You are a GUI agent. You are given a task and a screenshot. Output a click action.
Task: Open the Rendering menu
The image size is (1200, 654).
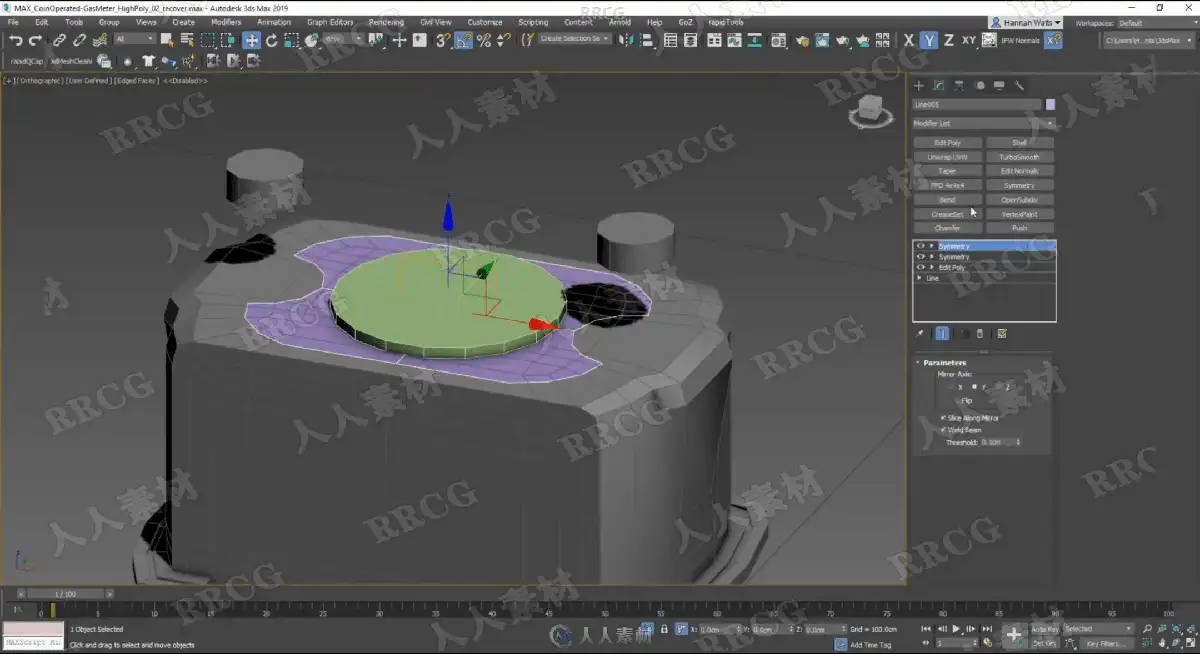tap(386, 22)
